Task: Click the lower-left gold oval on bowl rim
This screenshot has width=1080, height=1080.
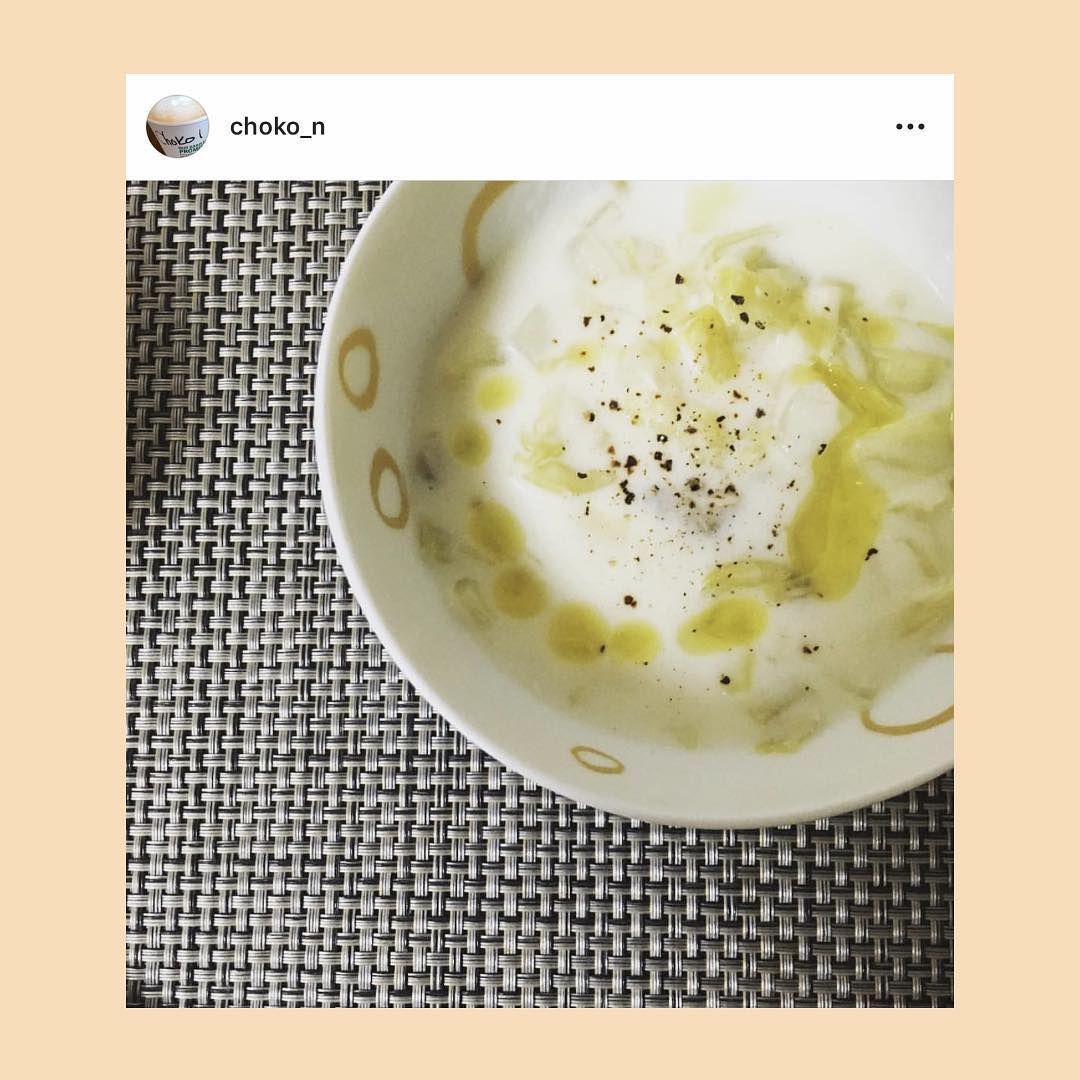Action: (x=390, y=488)
